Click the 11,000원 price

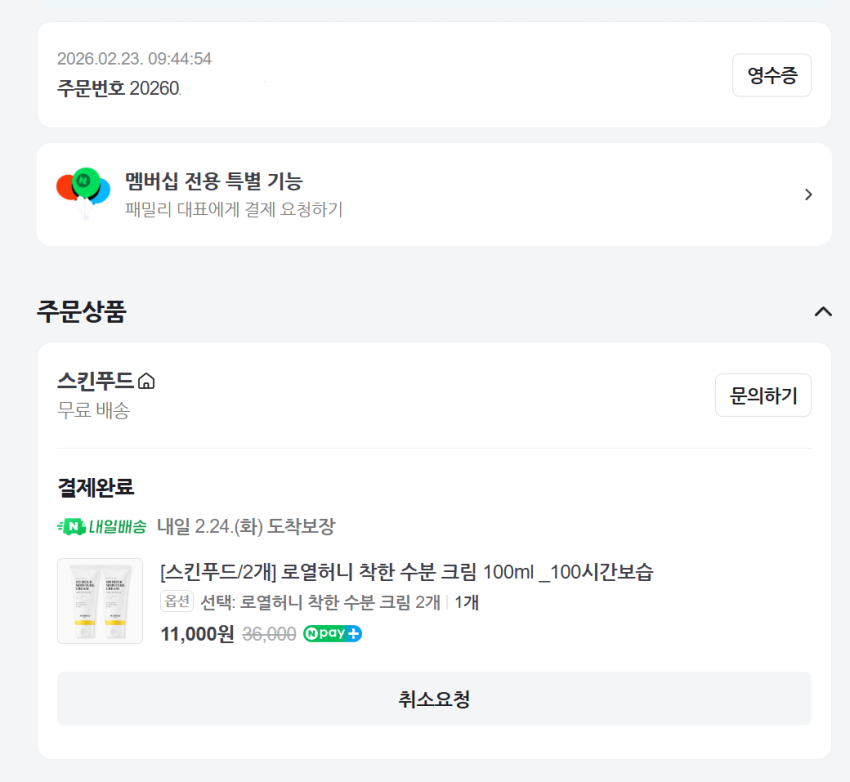(197, 634)
